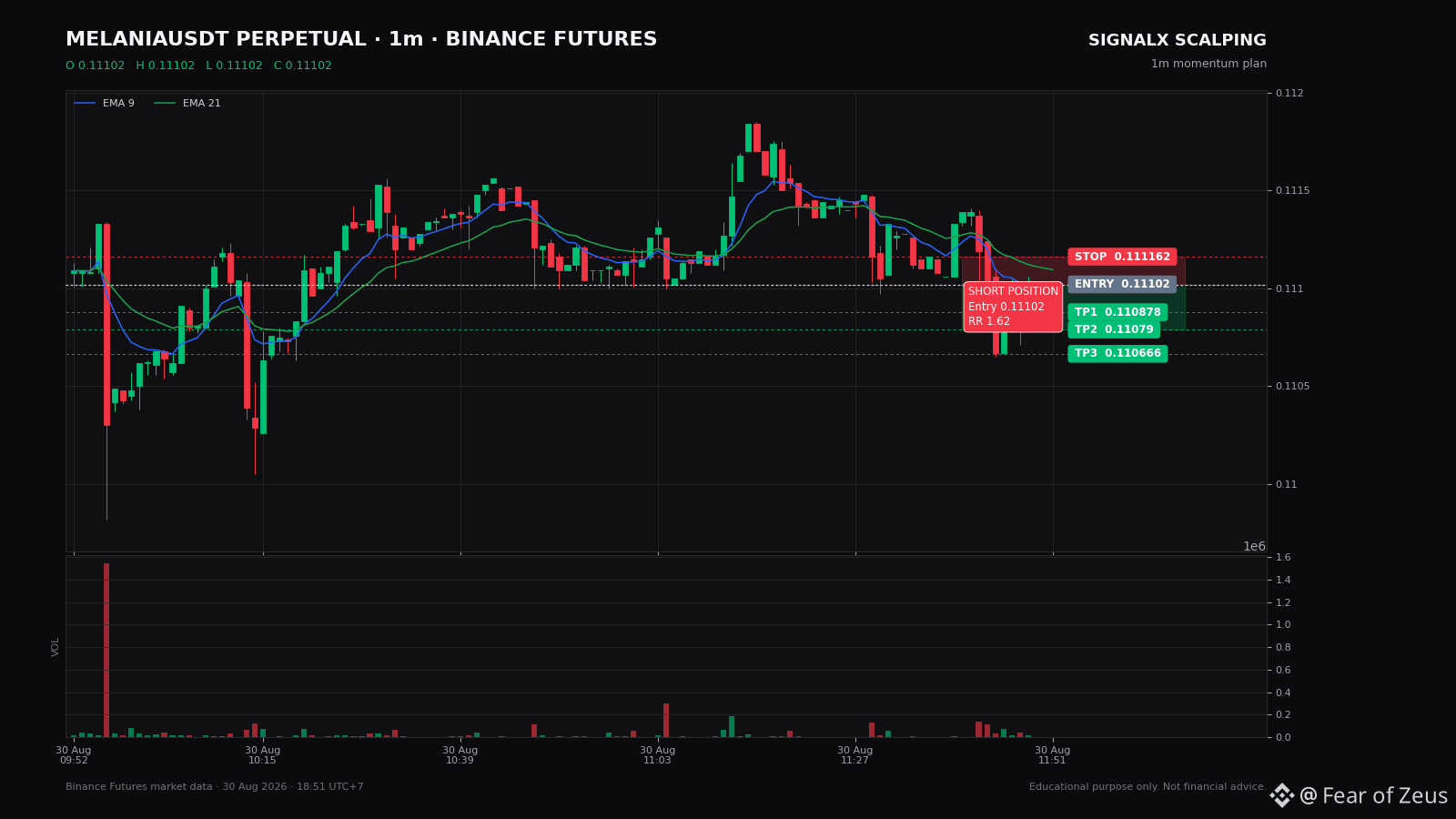Select the TP3 0.110666 target tag
Image resolution: width=1456 pixels, height=819 pixels.
click(1117, 353)
